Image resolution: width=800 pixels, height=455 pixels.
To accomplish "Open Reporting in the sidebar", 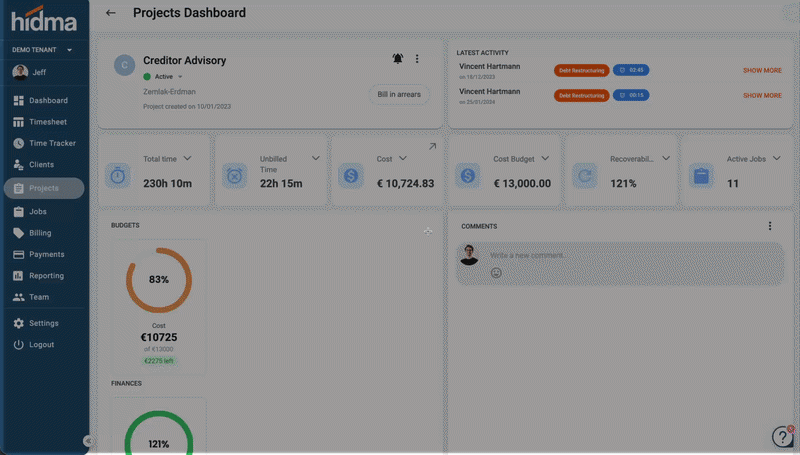I will (44, 276).
